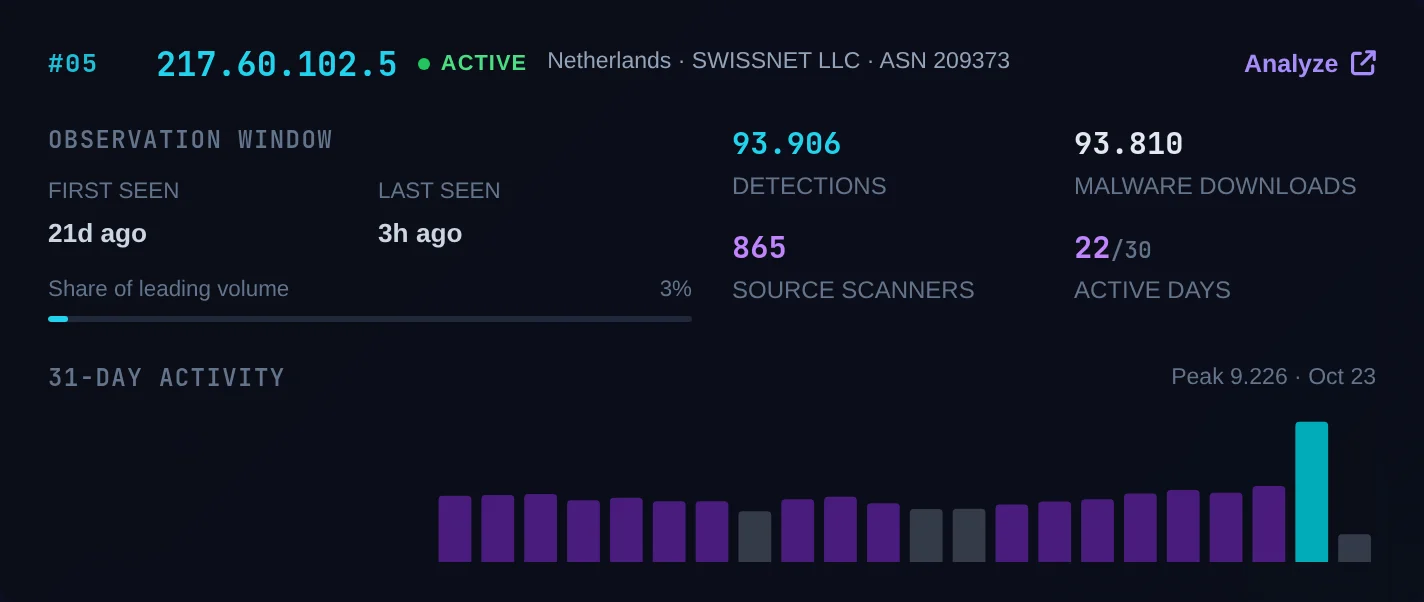Click the 22/30 active days value
1424x602 pixels.
click(x=1113, y=248)
